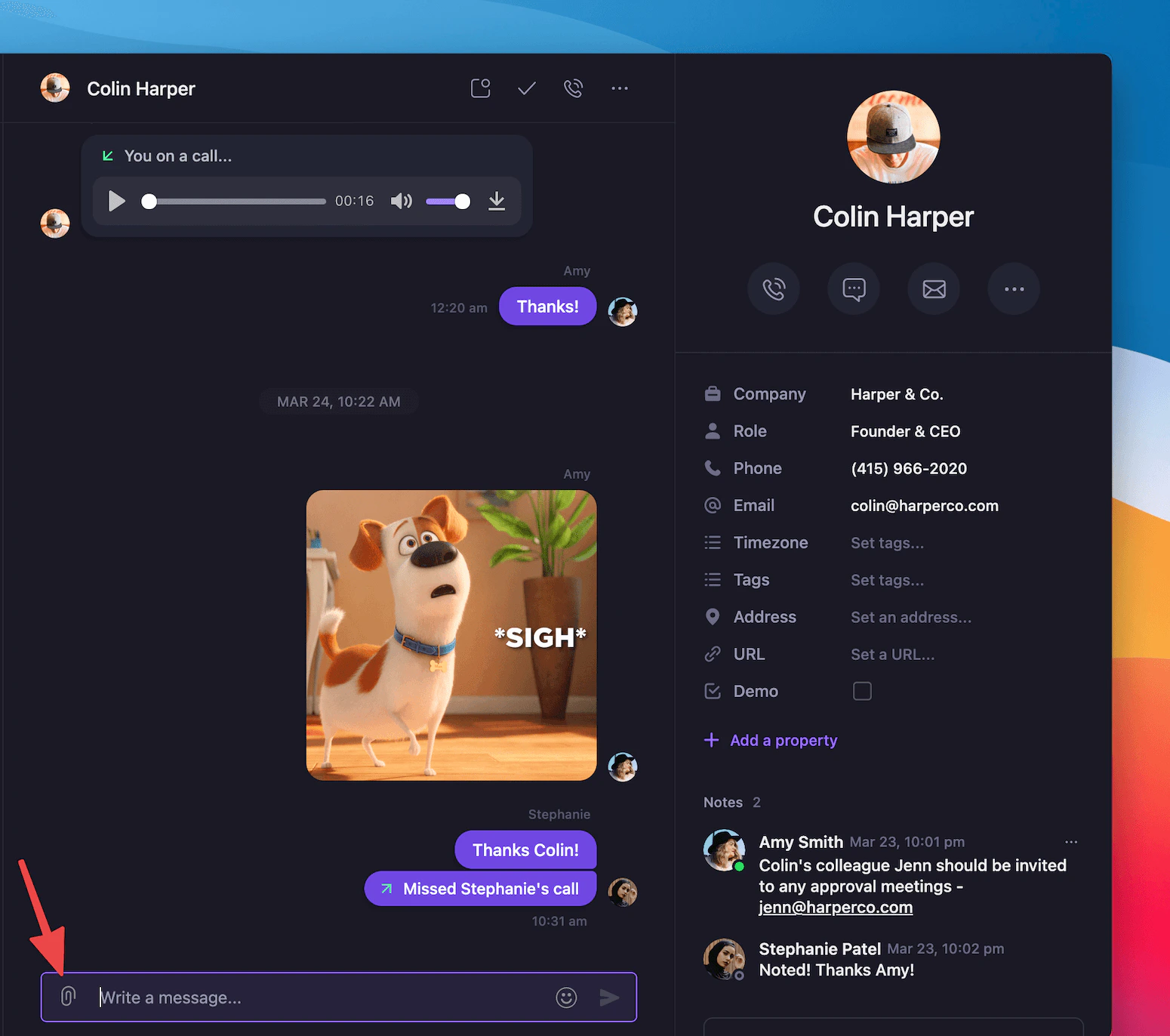Screen dimensions: 1170x1036
Task: Open the profile panel more actions button
Action: click(x=1014, y=288)
